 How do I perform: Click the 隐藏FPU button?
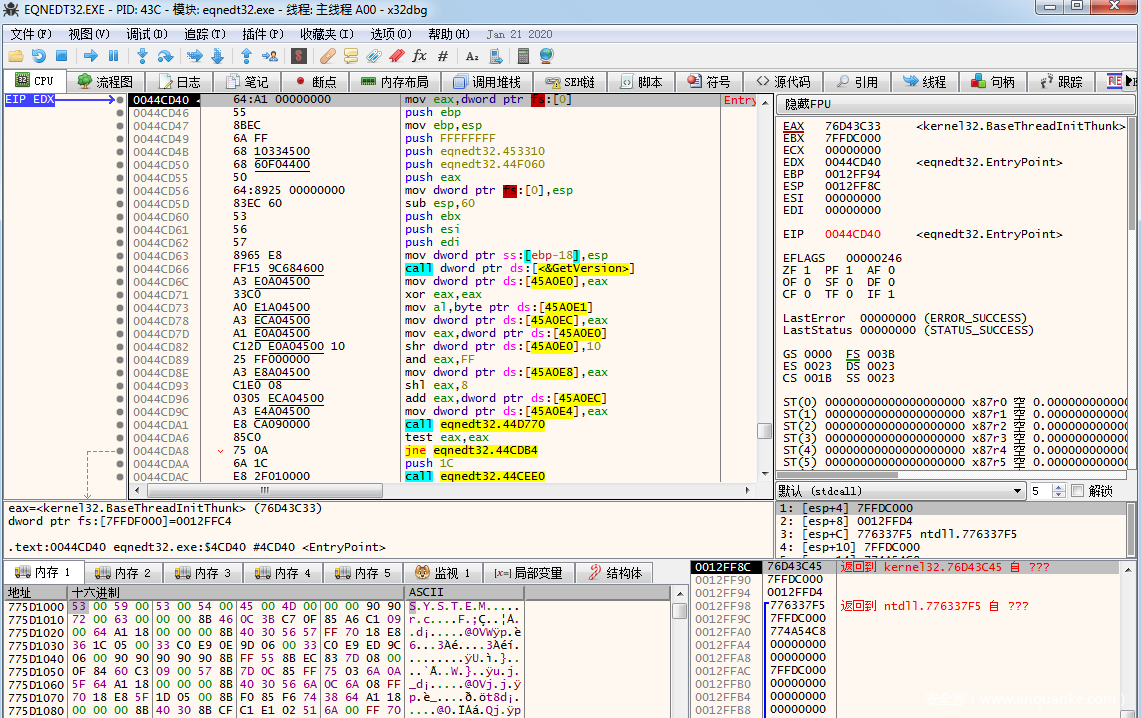click(x=808, y=104)
